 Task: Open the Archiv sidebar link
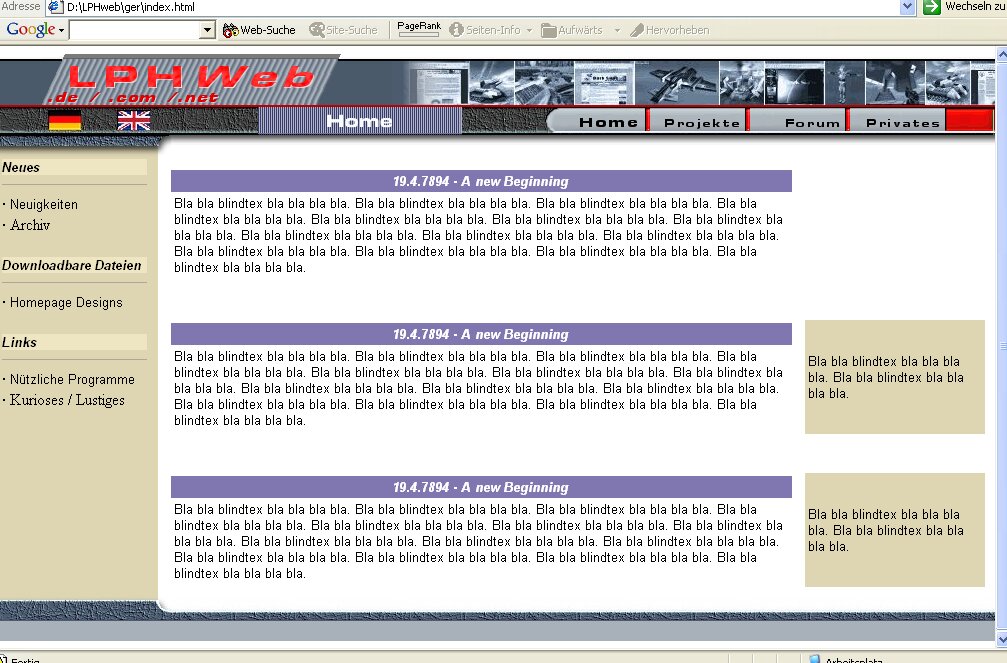[x=30, y=226]
